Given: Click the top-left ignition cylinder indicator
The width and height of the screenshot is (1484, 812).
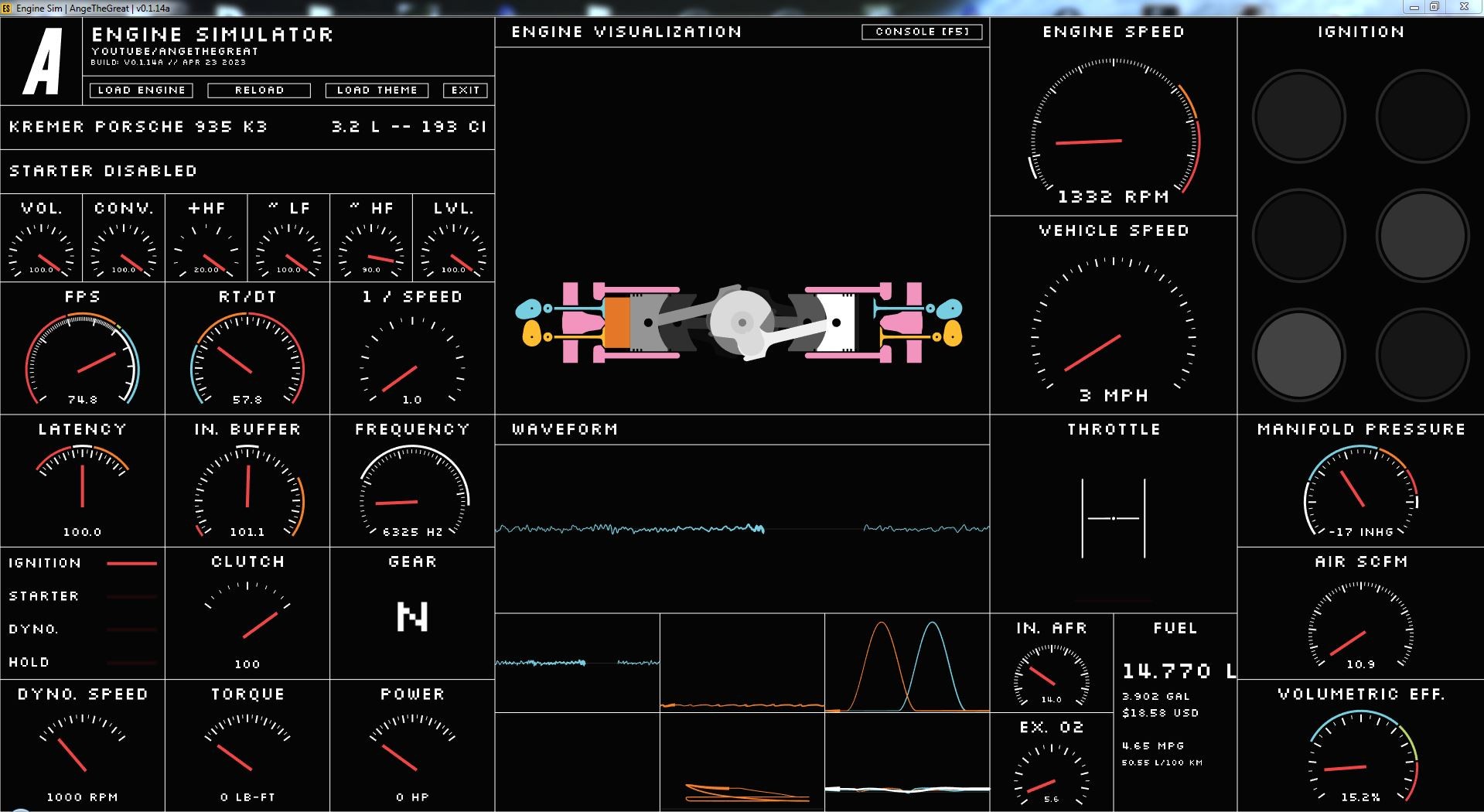Looking at the screenshot, I should click(x=1298, y=117).
